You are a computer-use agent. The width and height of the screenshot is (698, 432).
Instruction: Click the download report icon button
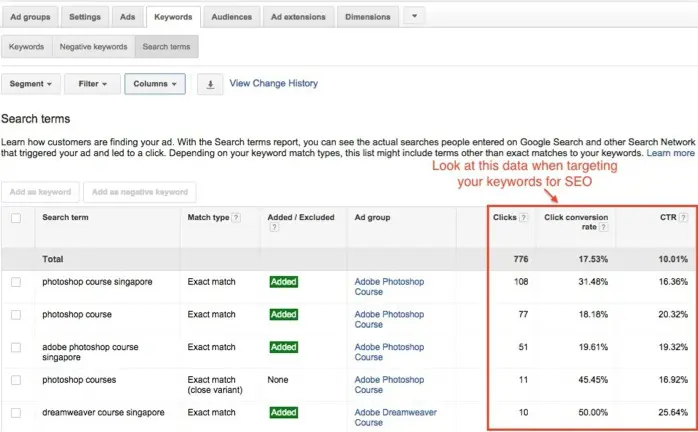(x=210, y=84)
